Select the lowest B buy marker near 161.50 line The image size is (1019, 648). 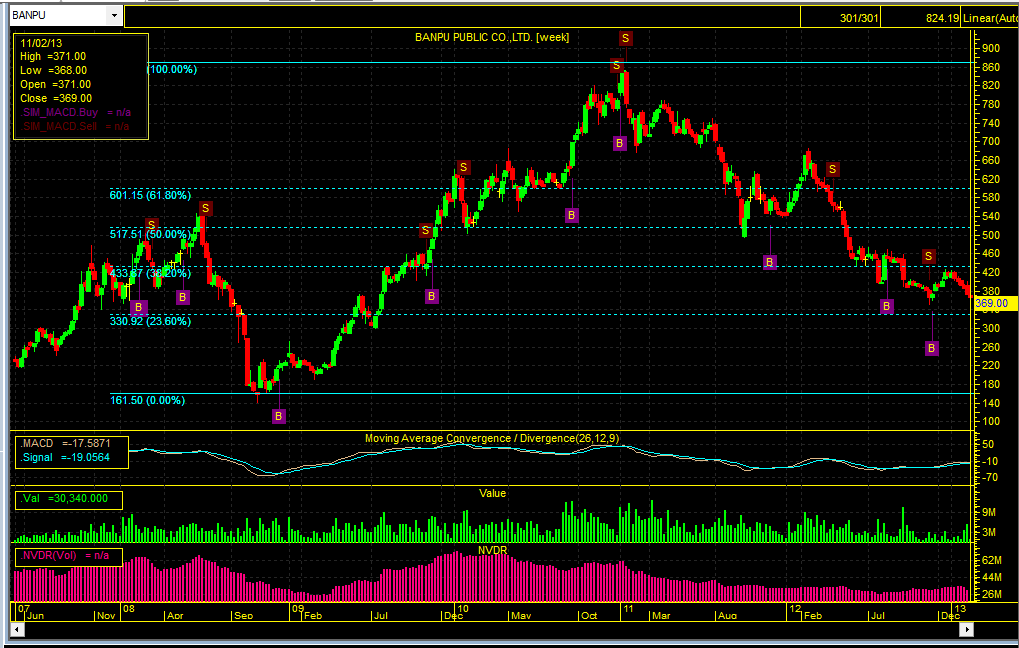point(279,416)
